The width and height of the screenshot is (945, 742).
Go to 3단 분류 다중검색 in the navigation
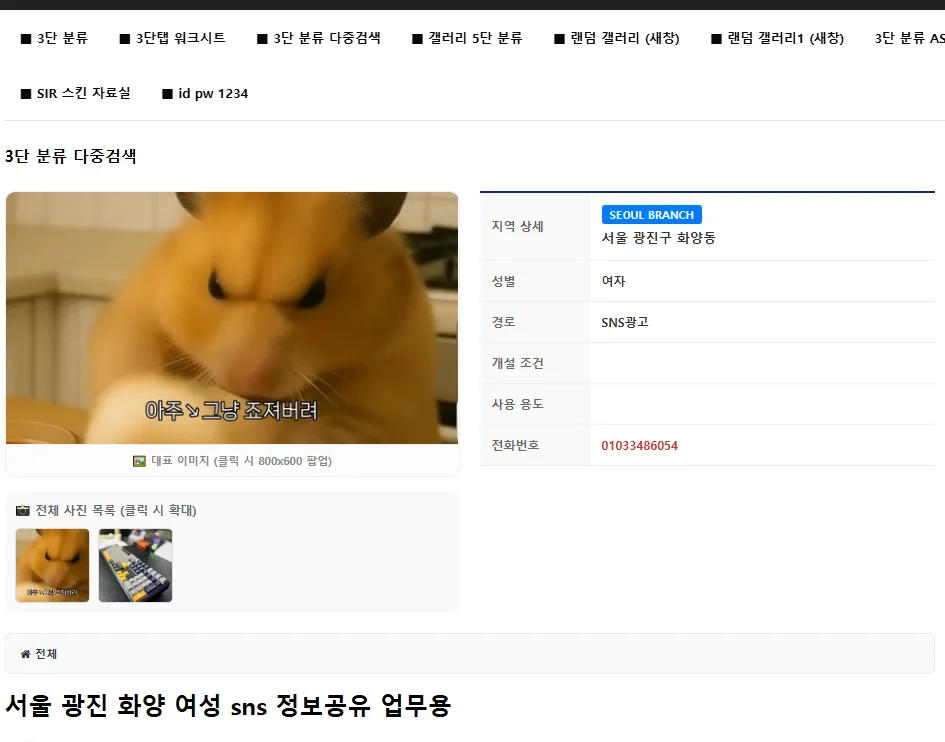[x=319, y=39]
